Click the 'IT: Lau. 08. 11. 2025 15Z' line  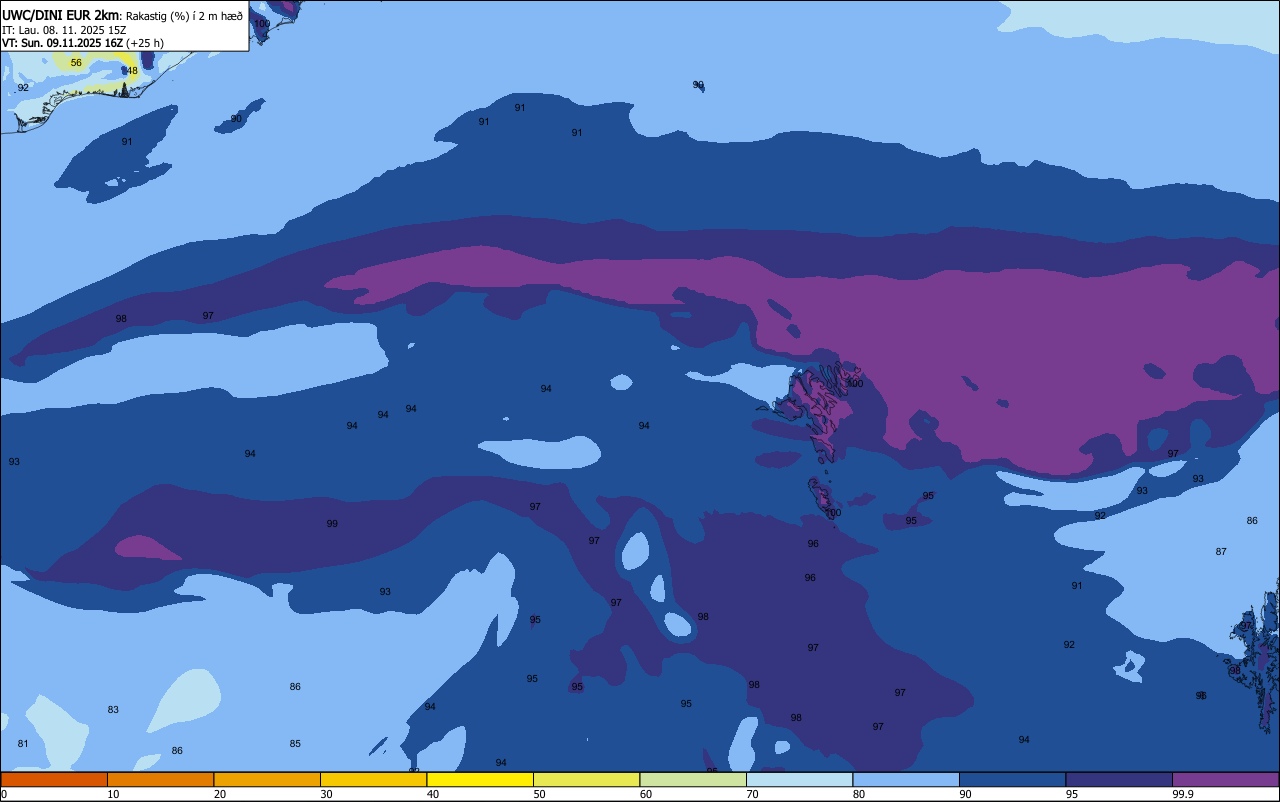[64, 30]
